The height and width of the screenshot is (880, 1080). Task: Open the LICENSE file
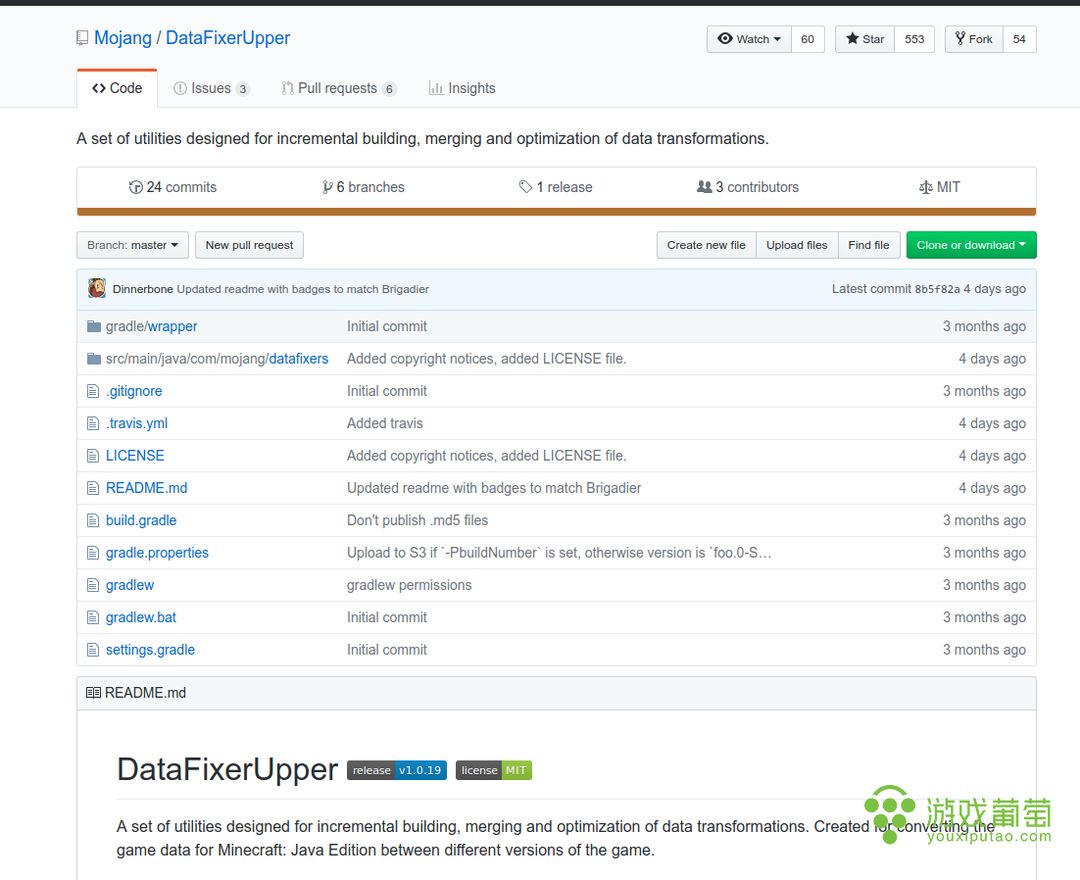tap(135, 456)
